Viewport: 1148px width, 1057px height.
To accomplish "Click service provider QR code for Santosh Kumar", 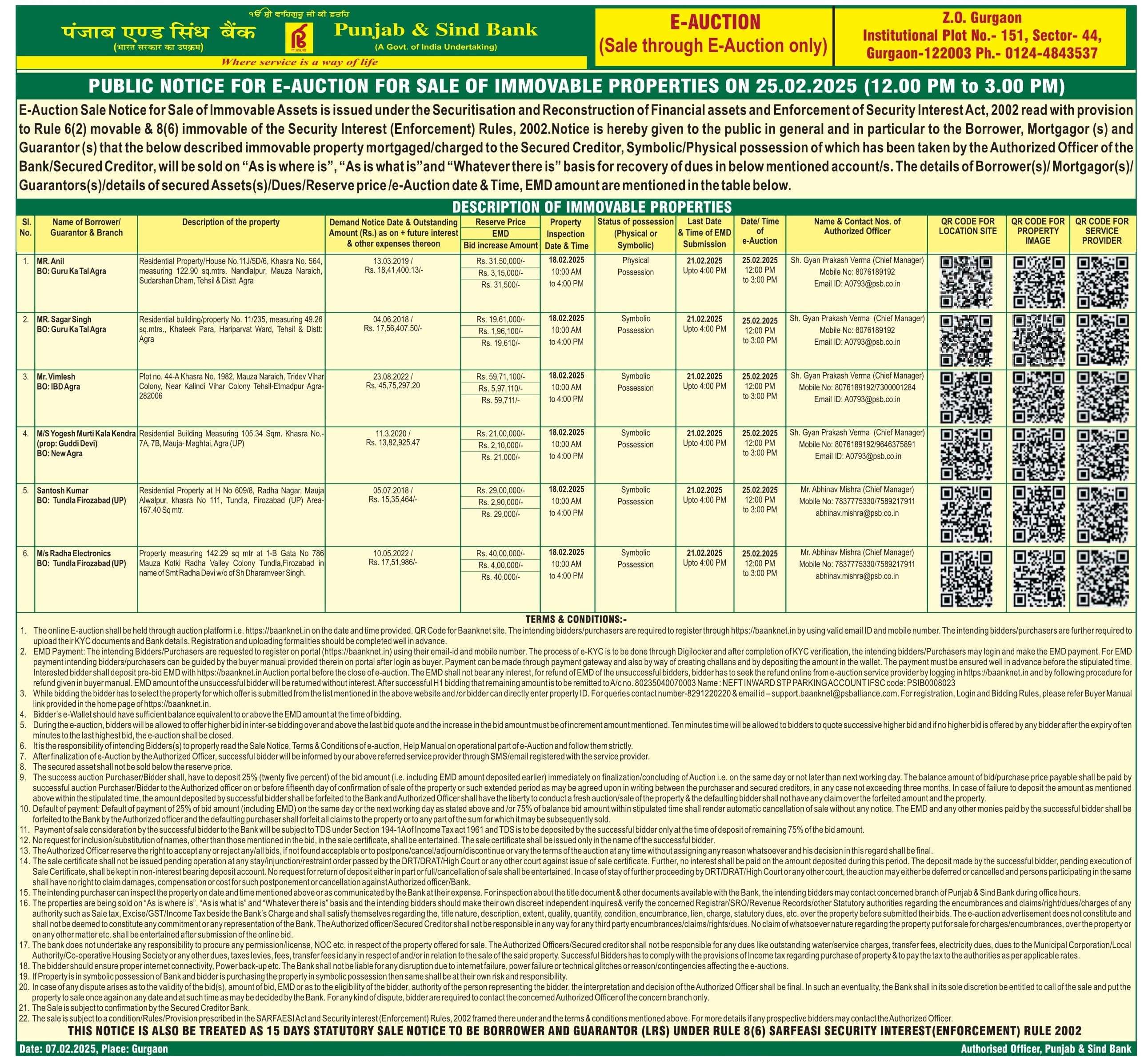I will (x=1102, y=515).
